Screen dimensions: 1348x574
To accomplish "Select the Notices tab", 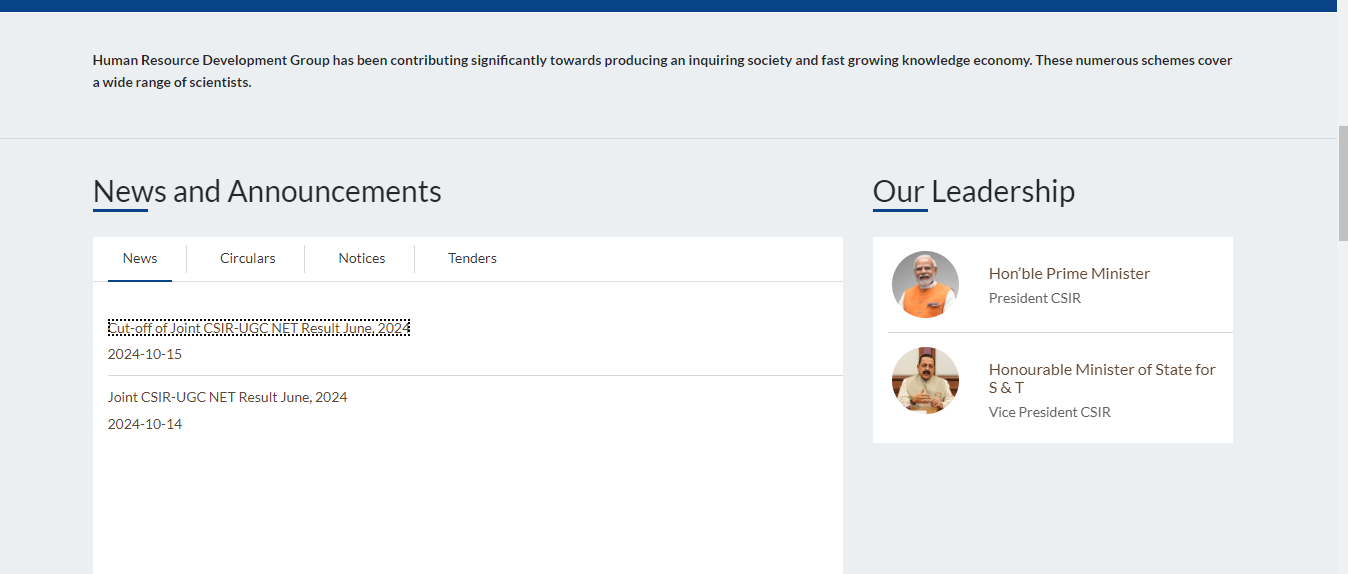I will click(x=361, y=258).
